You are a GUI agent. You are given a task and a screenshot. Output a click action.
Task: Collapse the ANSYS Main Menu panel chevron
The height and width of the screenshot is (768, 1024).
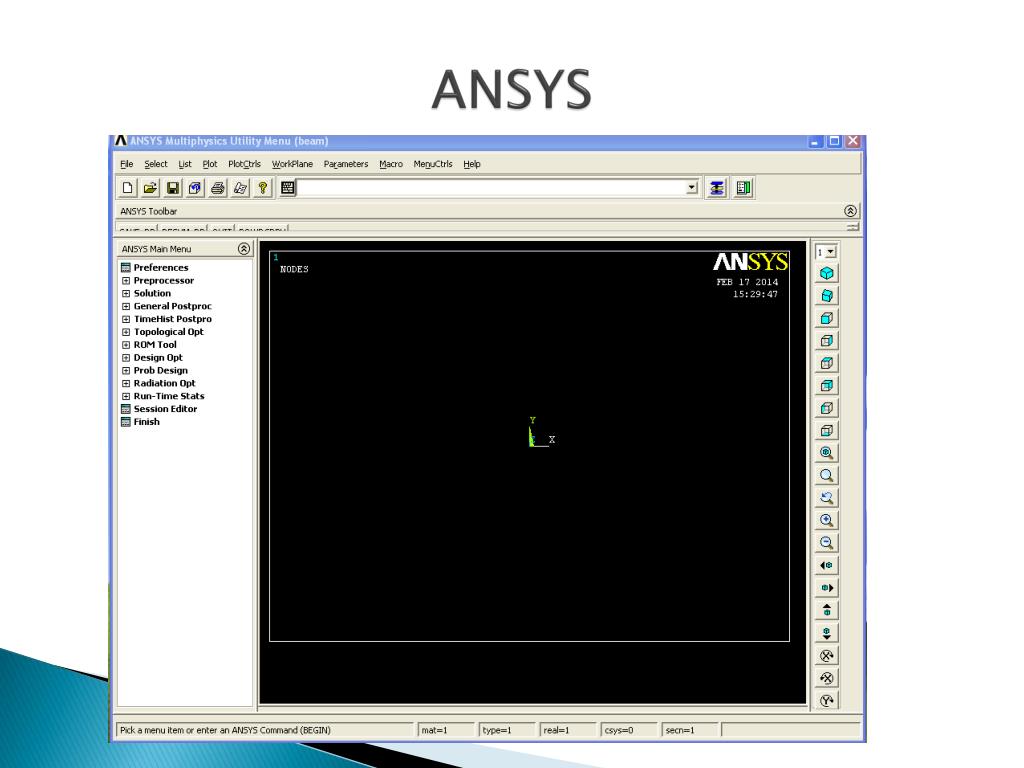[x=244, y=249]
